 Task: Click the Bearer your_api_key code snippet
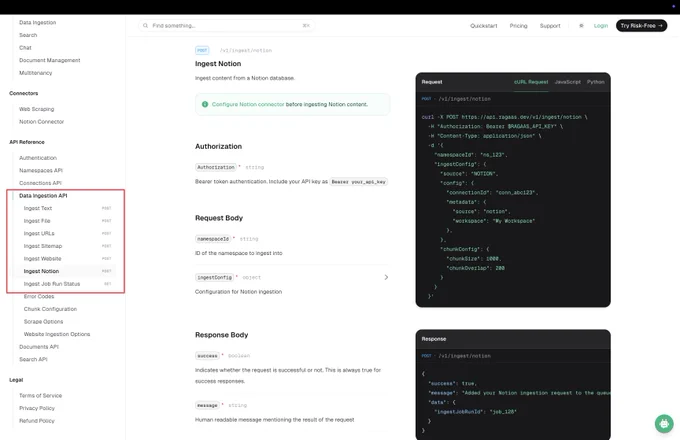pos(359,182)
